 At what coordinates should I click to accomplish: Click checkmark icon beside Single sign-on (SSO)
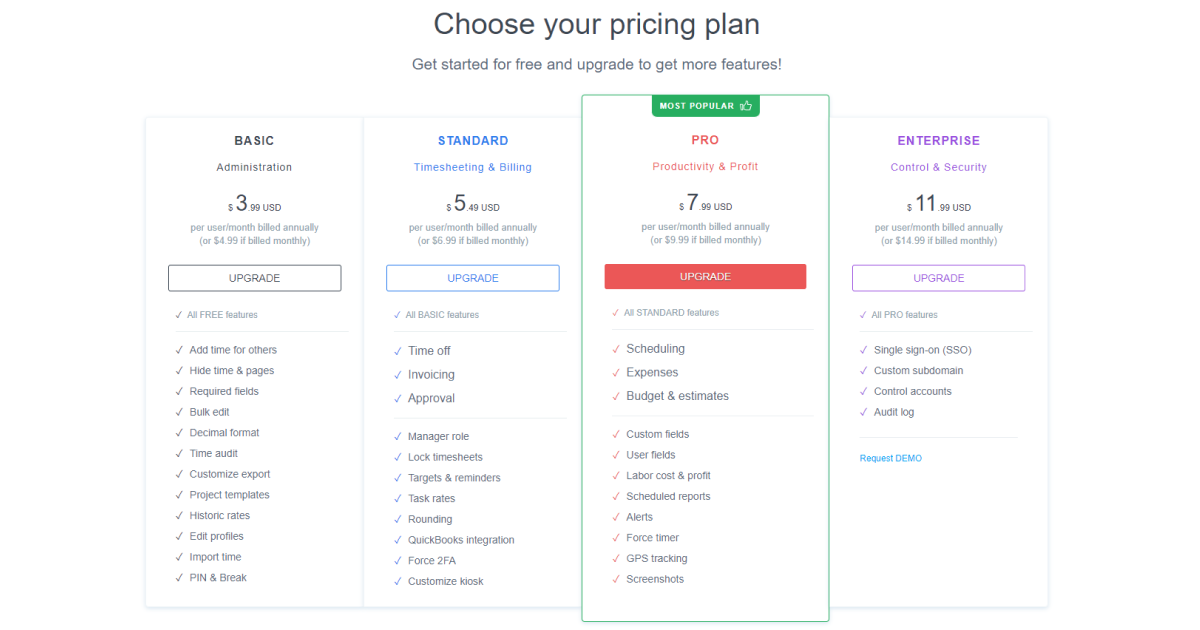863,350
